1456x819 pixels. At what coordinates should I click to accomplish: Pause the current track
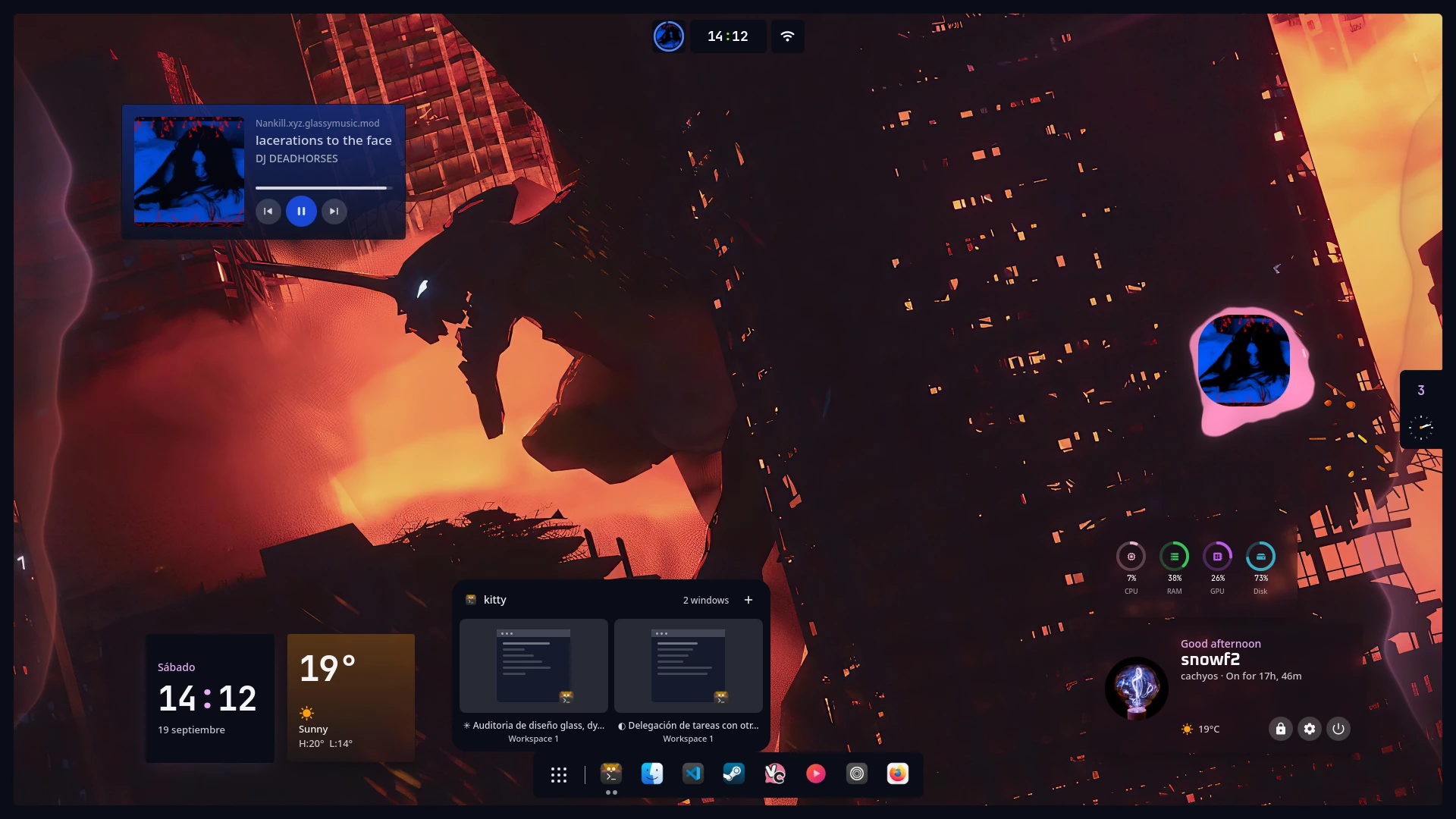(301, 212)
